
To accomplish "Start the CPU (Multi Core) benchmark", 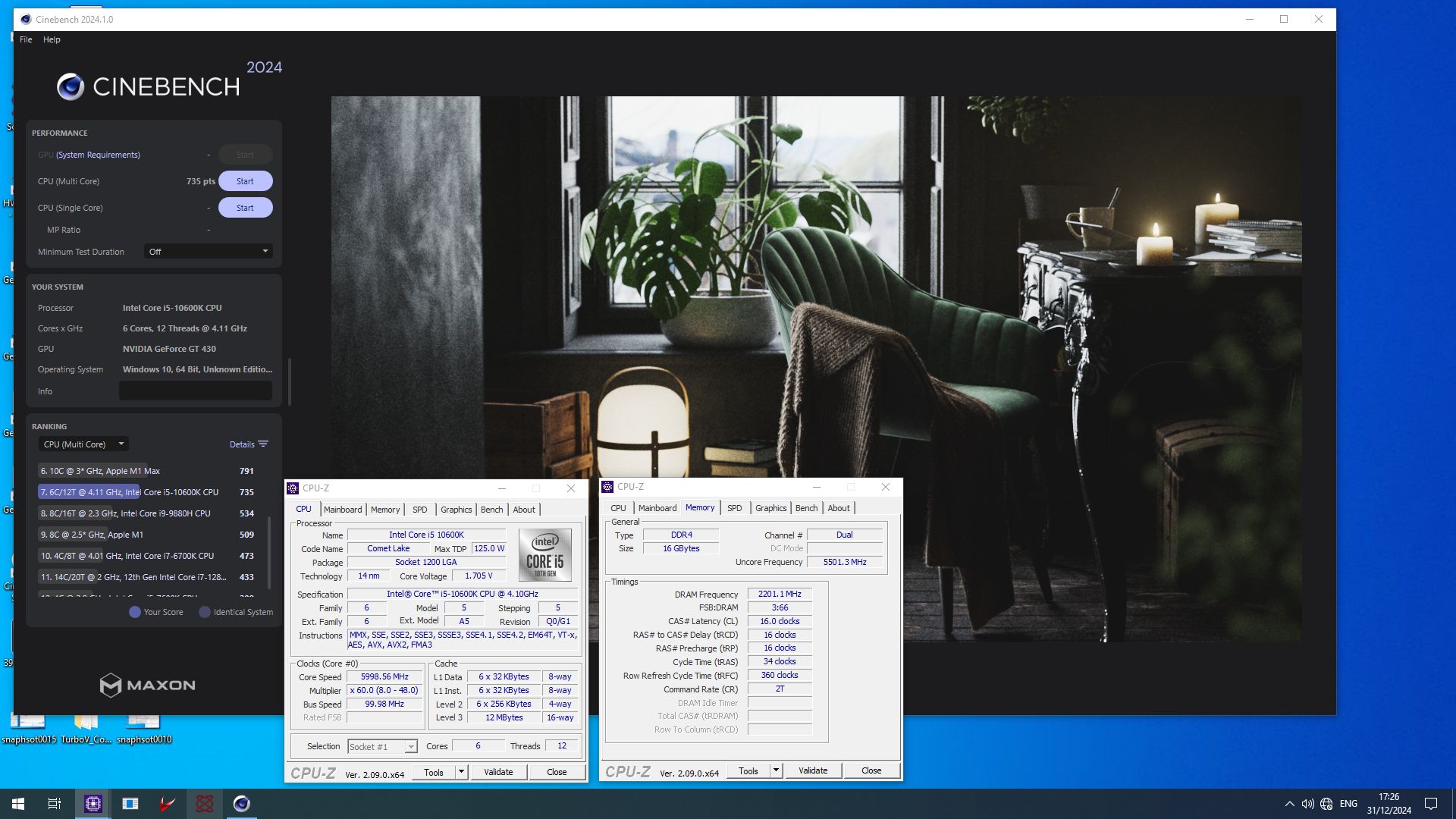I will [245, 181].
